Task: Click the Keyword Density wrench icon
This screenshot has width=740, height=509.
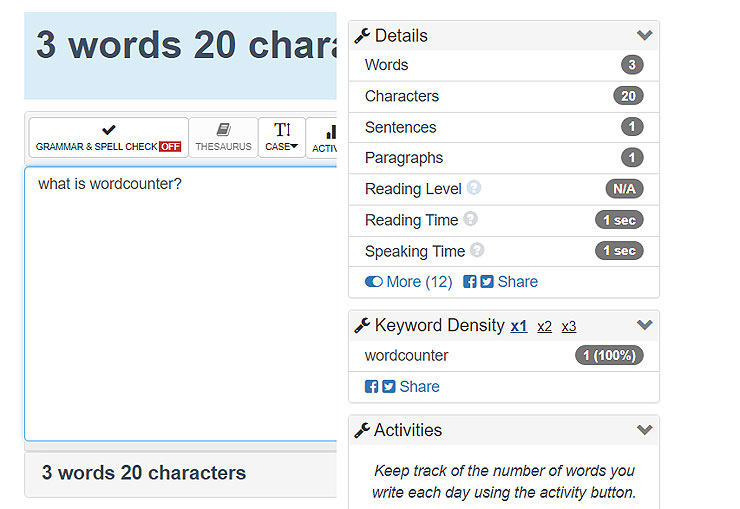Action: coord(362,325)
